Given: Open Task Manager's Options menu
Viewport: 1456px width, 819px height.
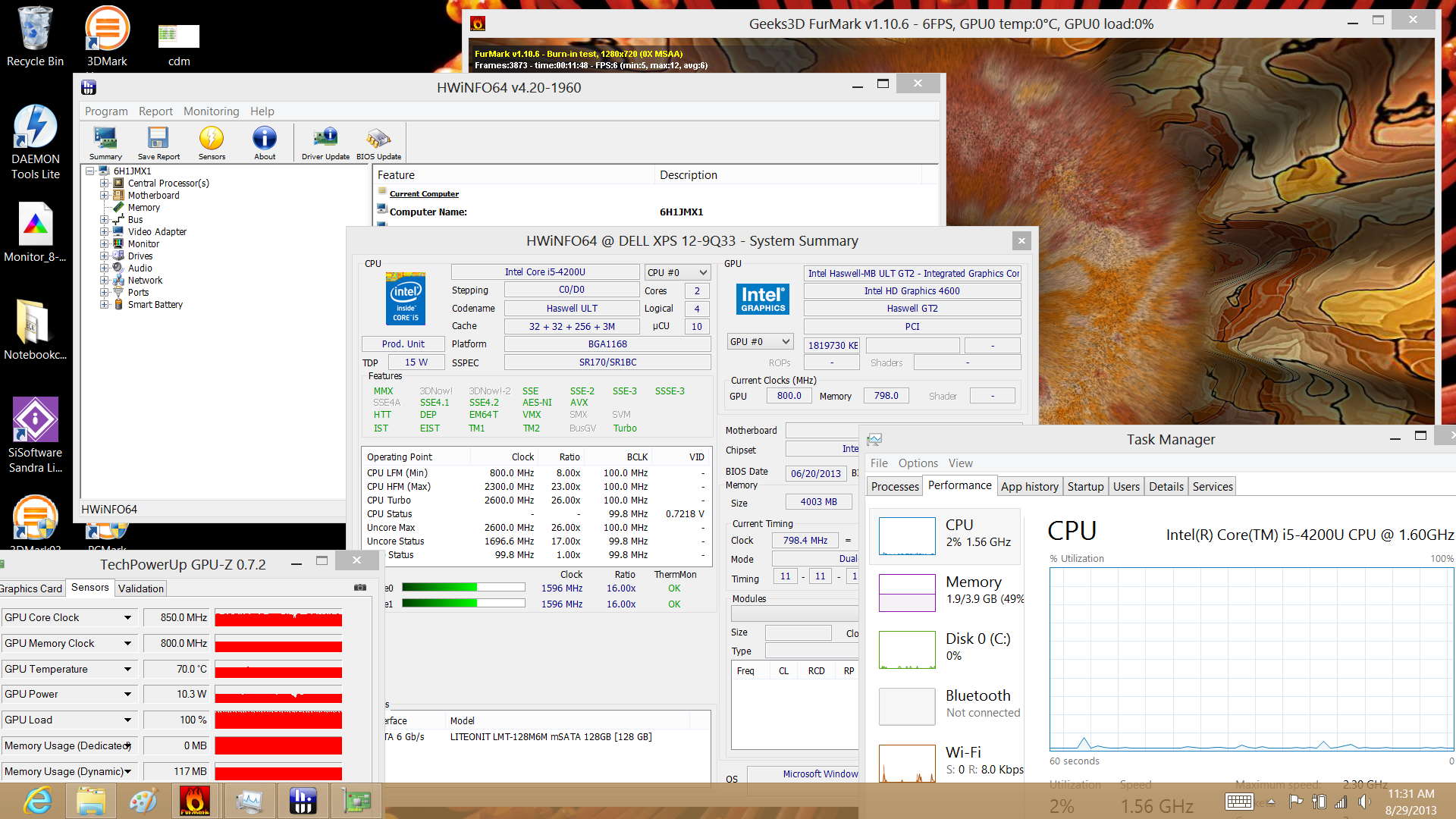Looking at the screenshot, I should (918, 463).
